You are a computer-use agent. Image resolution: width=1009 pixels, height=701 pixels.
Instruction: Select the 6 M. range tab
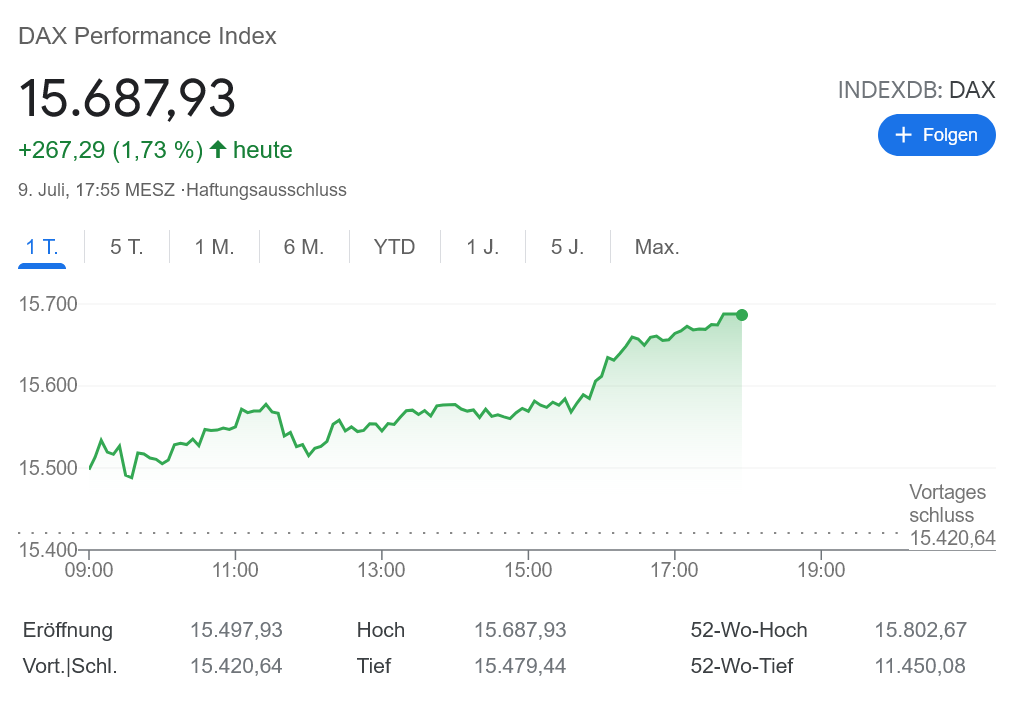[x=304, y=247]
